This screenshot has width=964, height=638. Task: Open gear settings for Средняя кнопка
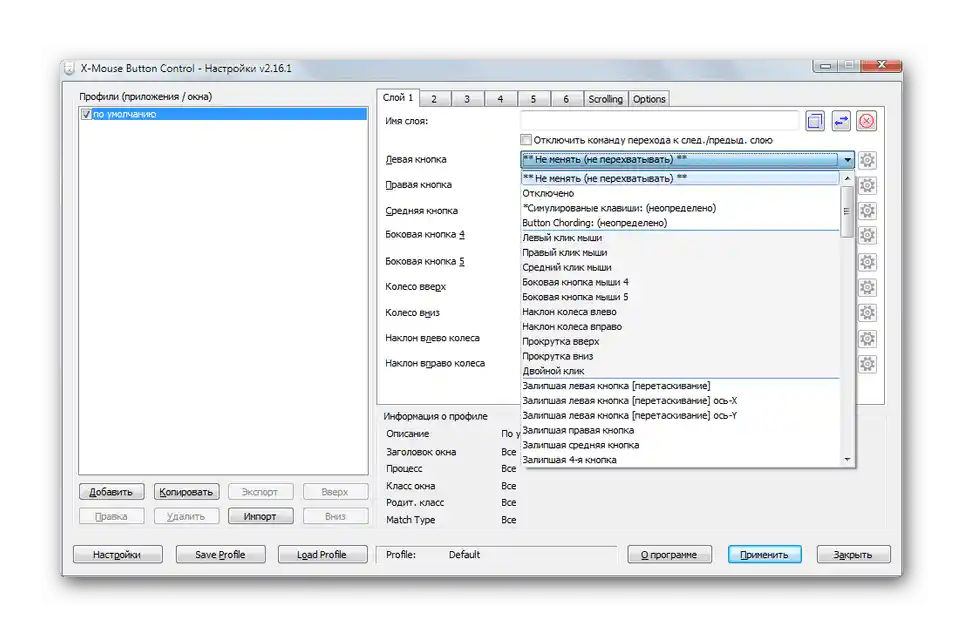pyautogui.click(x=867, y=211)
